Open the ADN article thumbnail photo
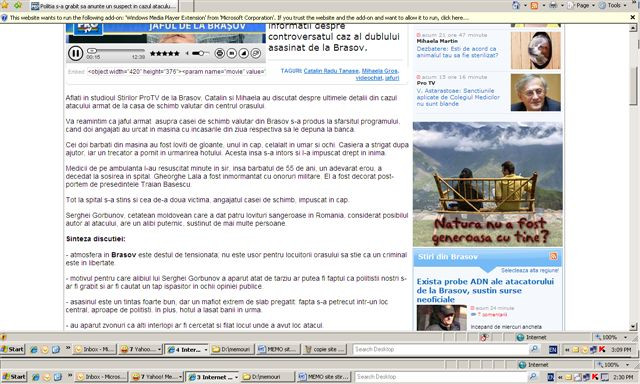 pos(442,318)
